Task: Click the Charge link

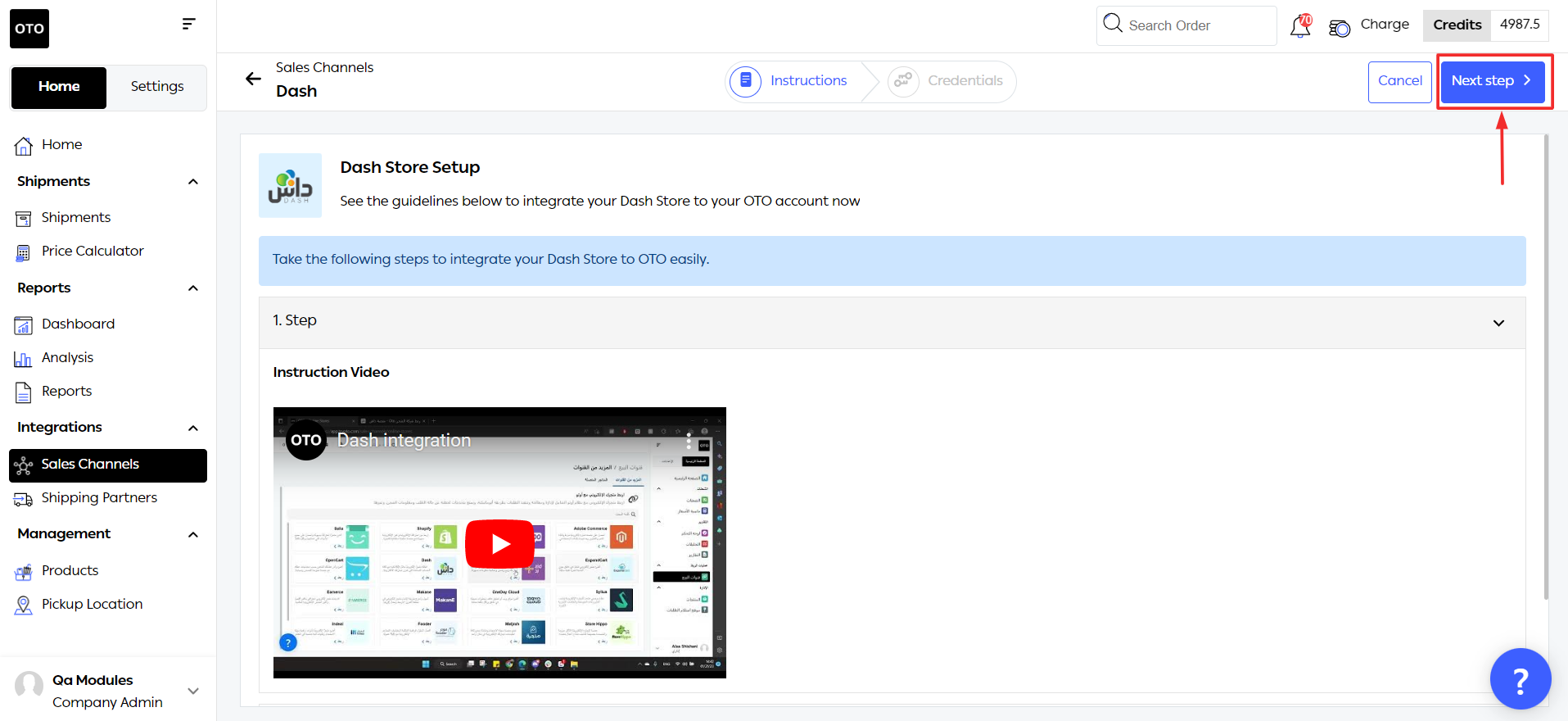Action: coord(1385,25)
